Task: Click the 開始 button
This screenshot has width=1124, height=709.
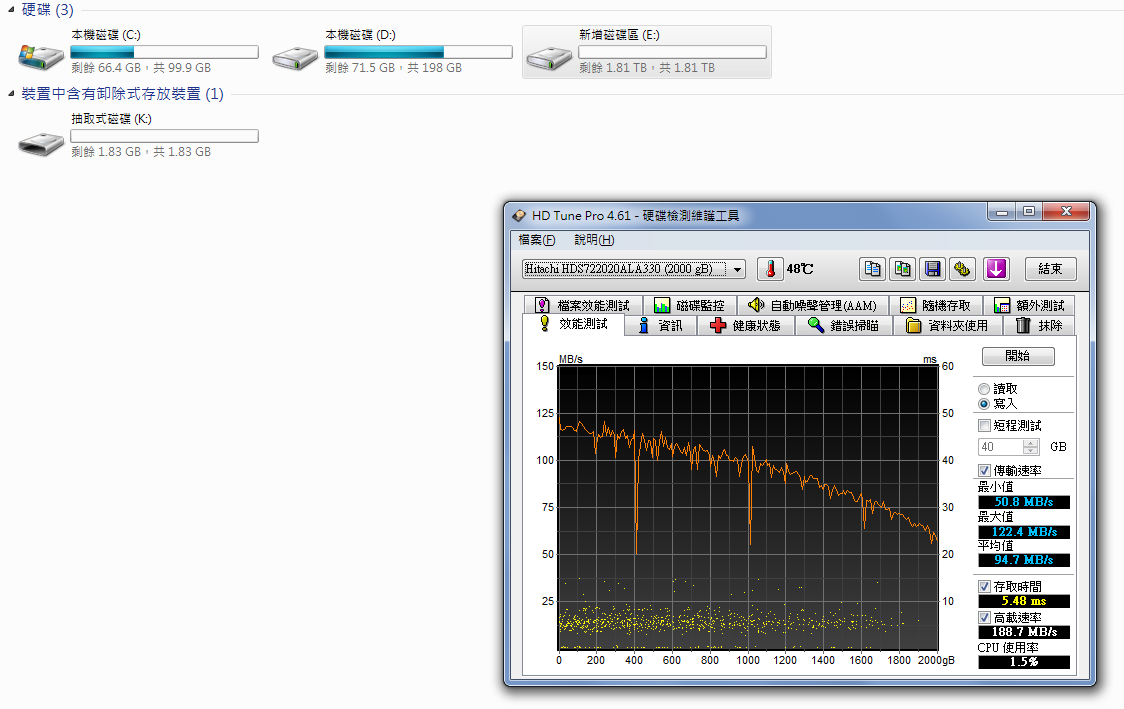Action: point(1018,356)
